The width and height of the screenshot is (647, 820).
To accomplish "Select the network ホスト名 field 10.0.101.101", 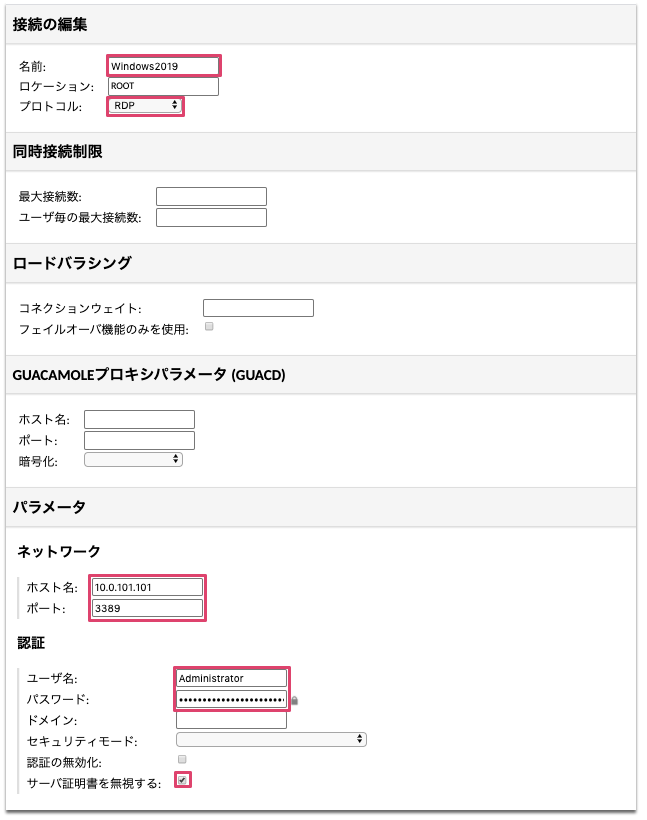I will (147, 587).
